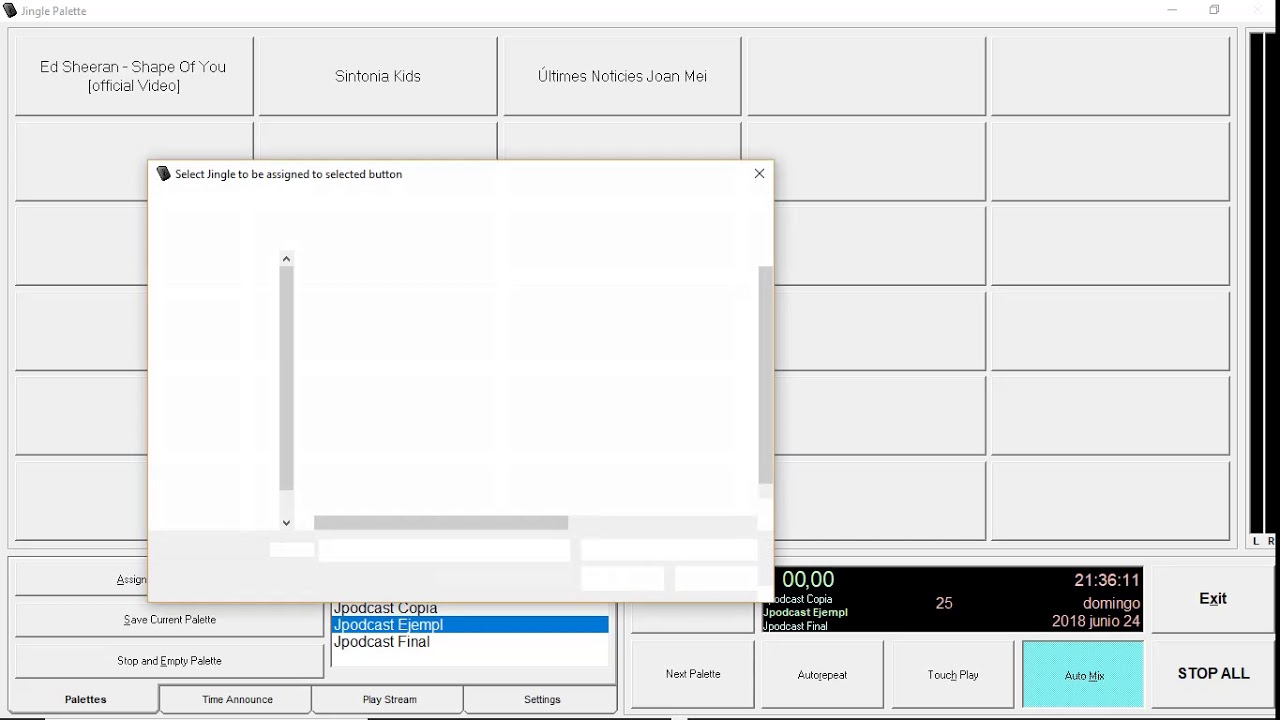Click the dialog's up scroll arrow
This screenshot has height=720, width=1280.
tap(286, 259)
